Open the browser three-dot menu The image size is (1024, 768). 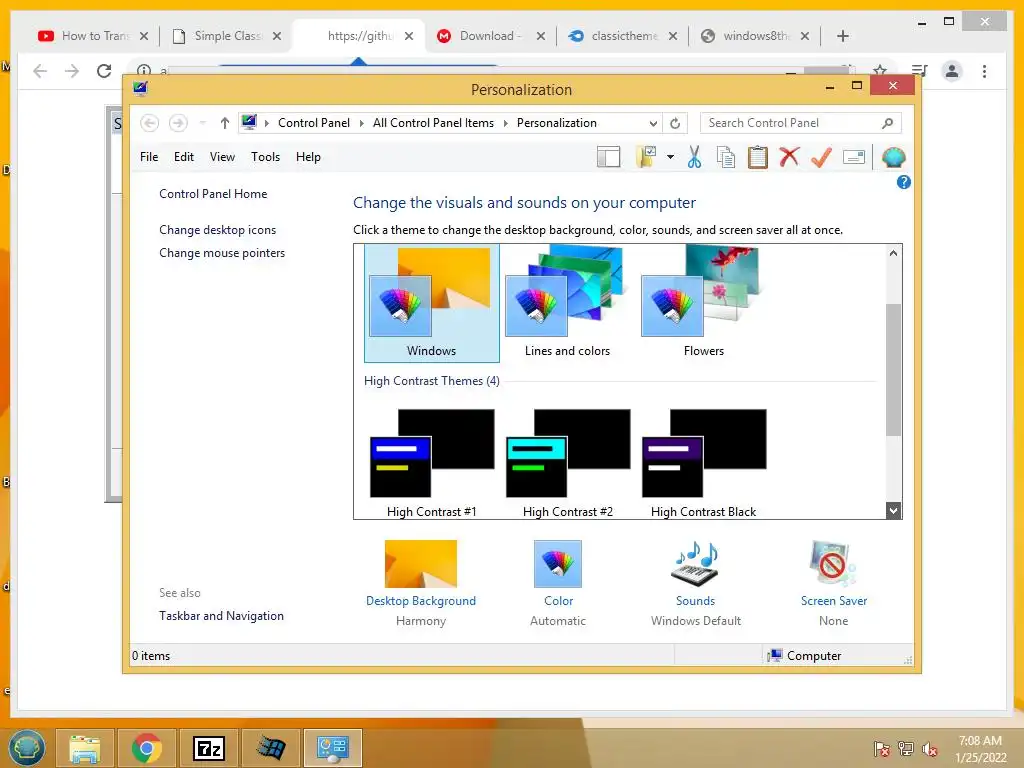click(984, 71)
